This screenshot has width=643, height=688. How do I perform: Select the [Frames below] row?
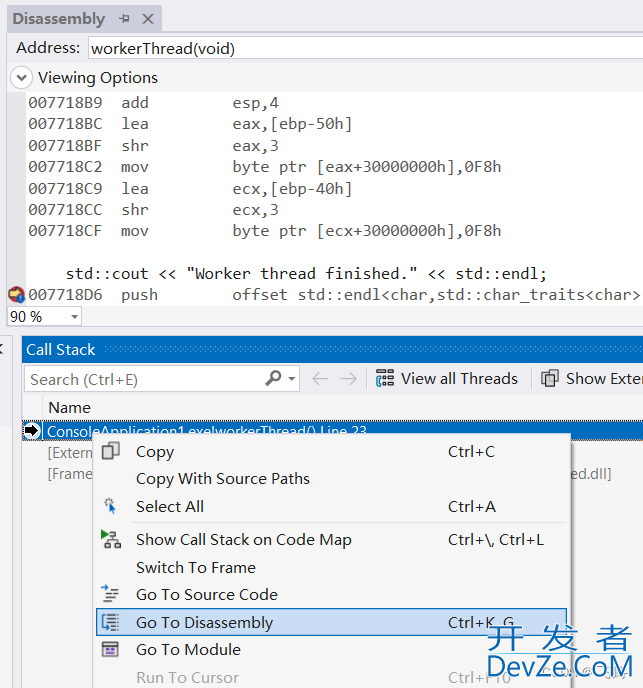[x=69, y=474]
